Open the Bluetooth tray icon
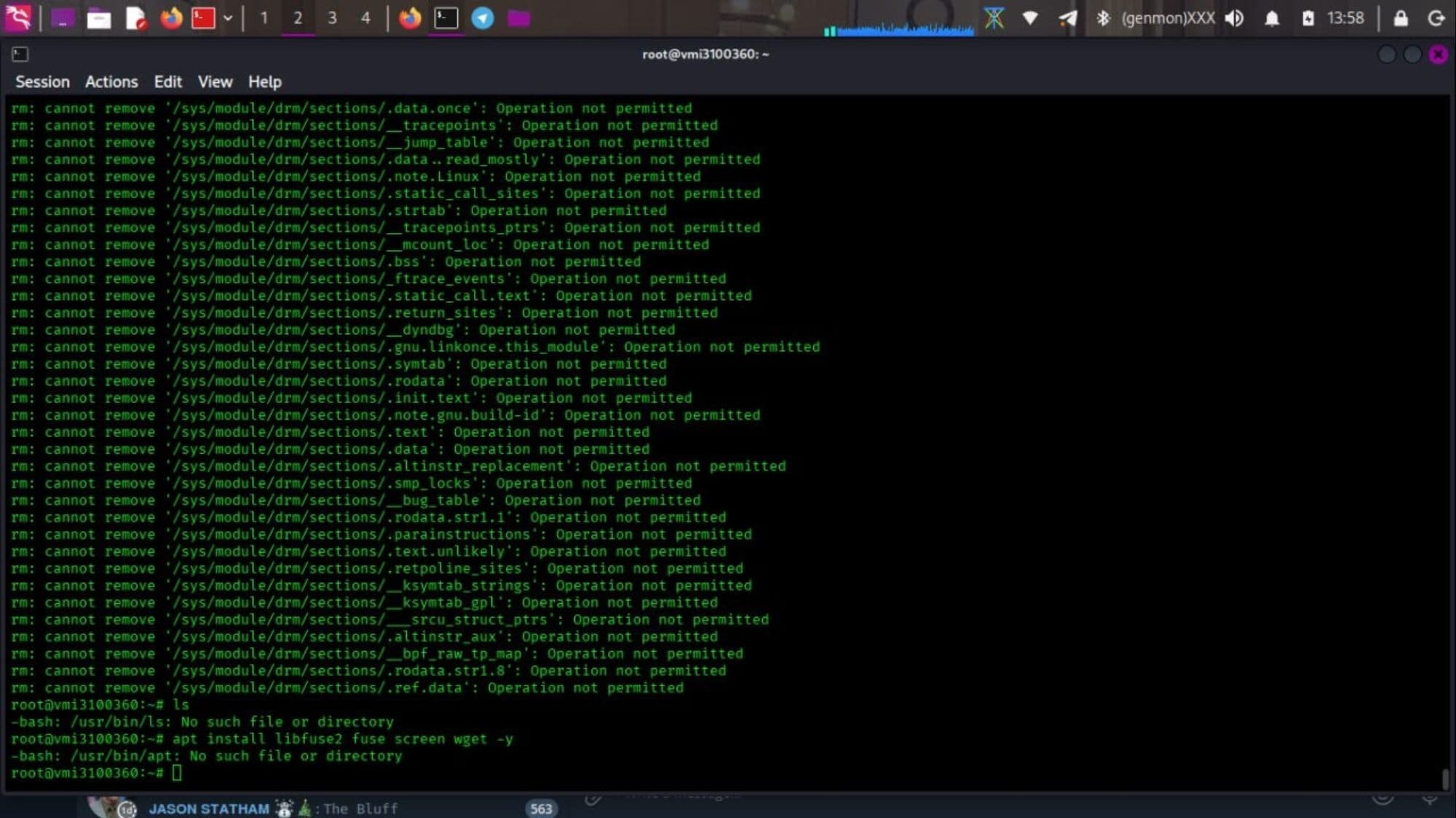1456x818 pixels. coord(1103,18)
